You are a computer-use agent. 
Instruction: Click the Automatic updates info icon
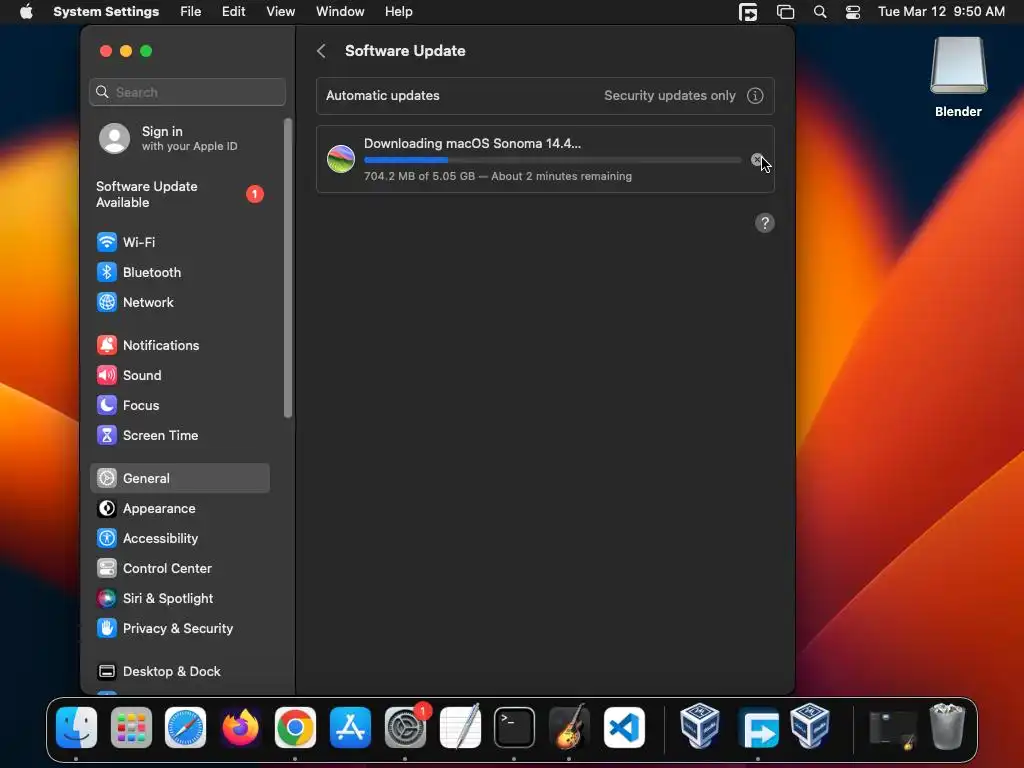click(x=755, y=96)
